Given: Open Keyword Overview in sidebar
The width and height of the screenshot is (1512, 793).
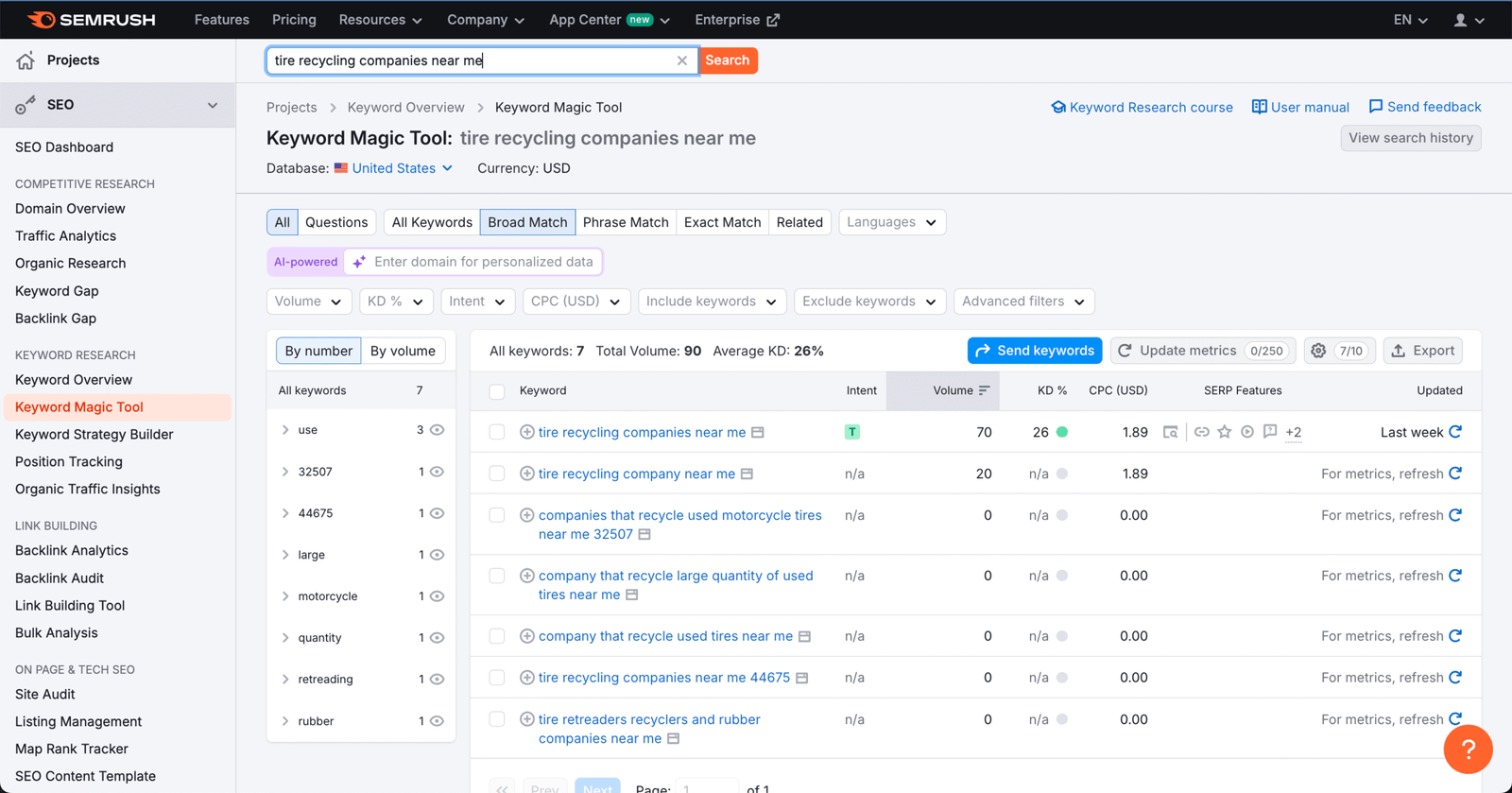Looking at the screenshot, I should [74, 380].
